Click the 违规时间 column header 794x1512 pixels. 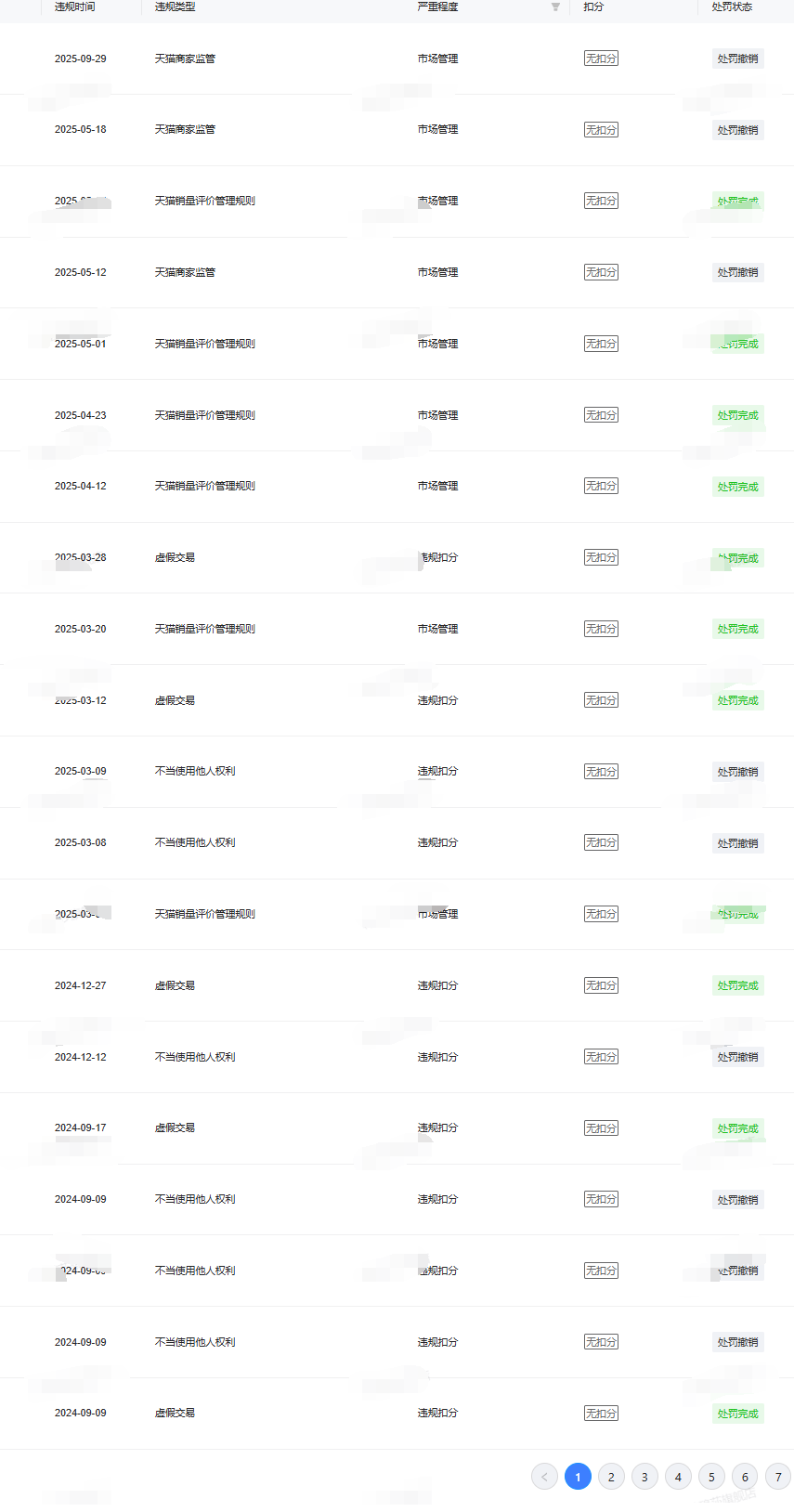click(74, 7)
